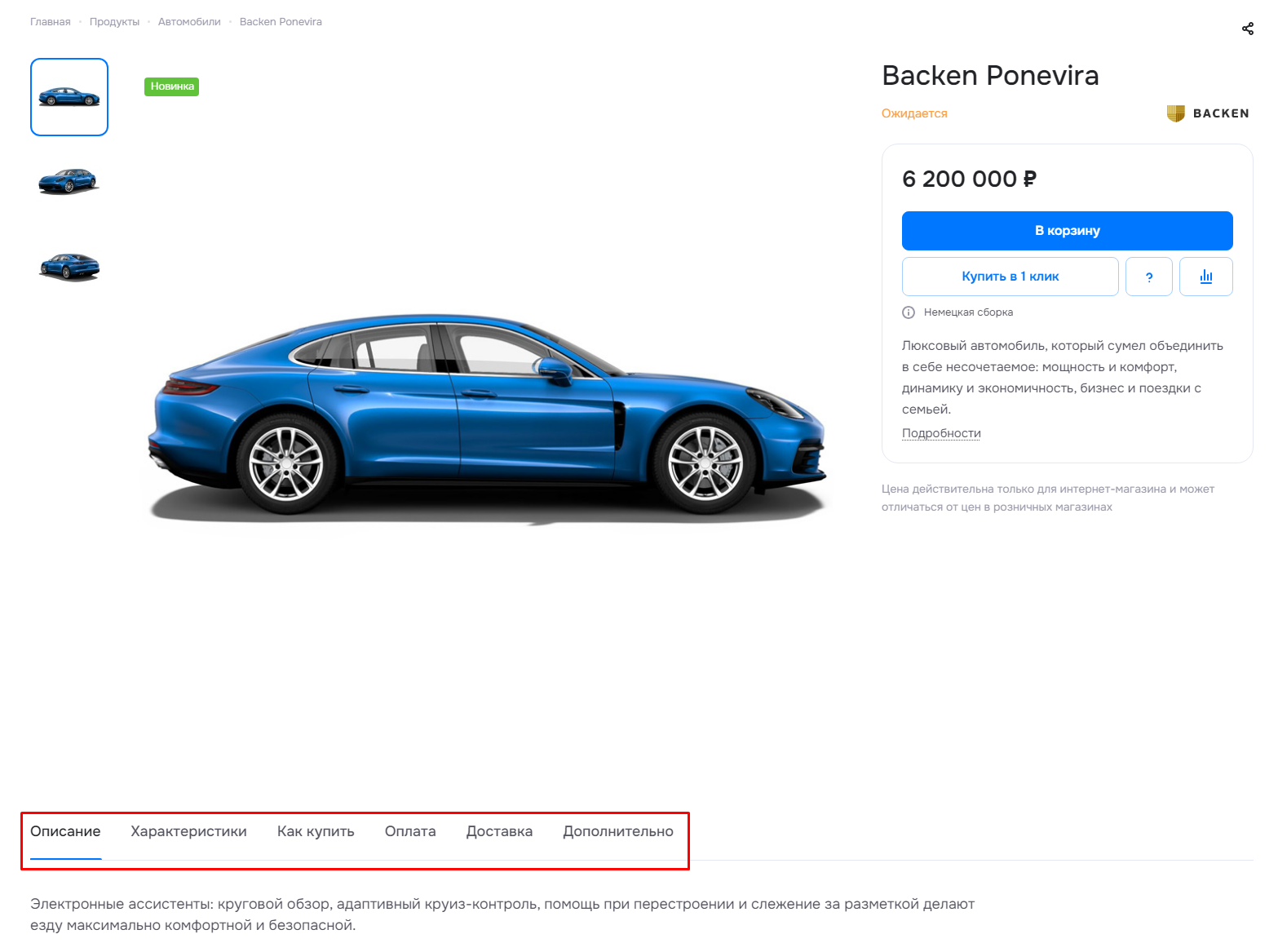Select the second car thumbnail
Viewport: 1278px width, 952px height.
pyautogui.click(x=69, y=181)
